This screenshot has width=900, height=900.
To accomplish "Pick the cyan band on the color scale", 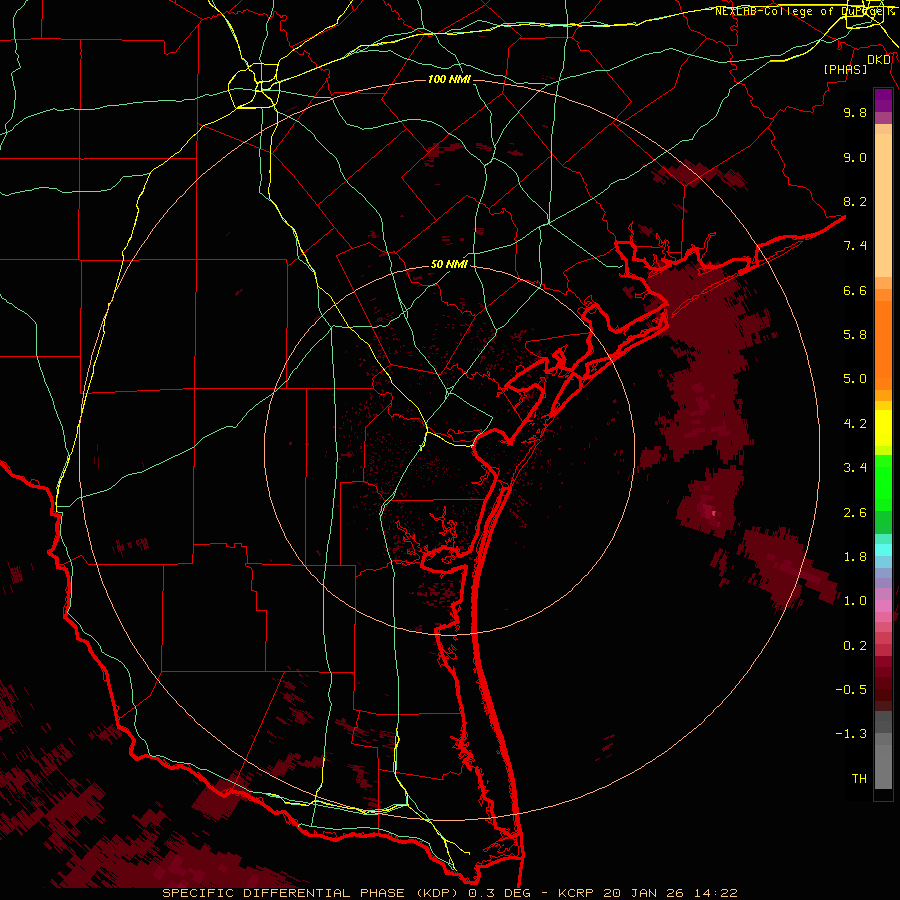I will (883, 550).
